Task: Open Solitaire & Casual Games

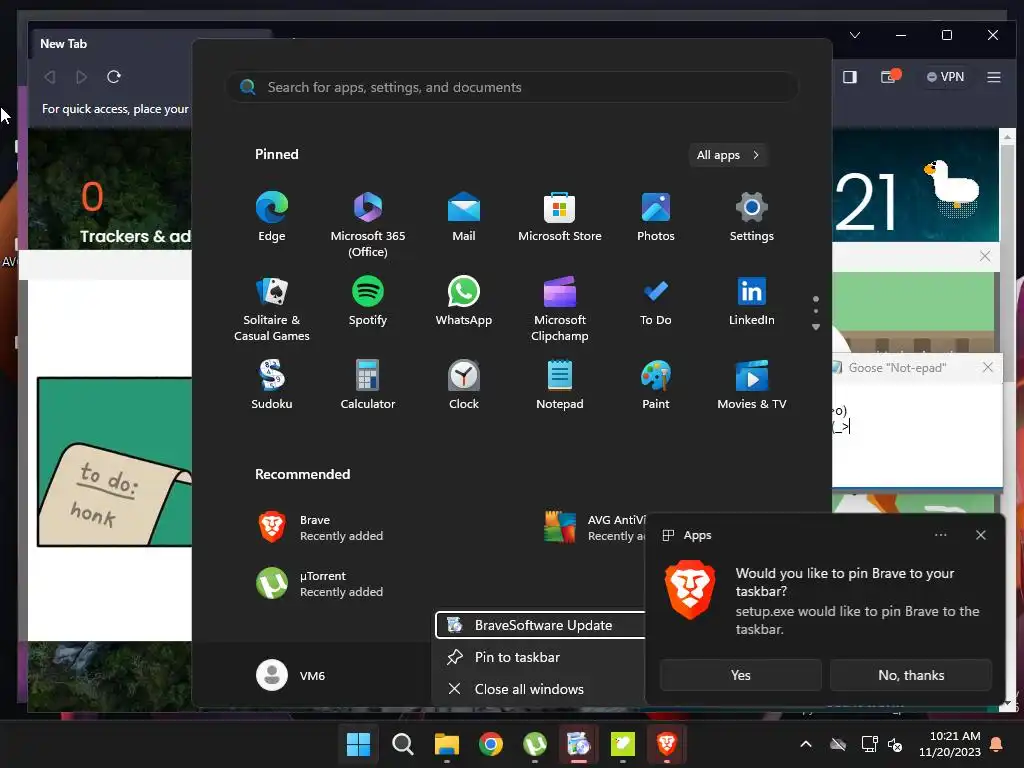Action: [x=272, y=308]
